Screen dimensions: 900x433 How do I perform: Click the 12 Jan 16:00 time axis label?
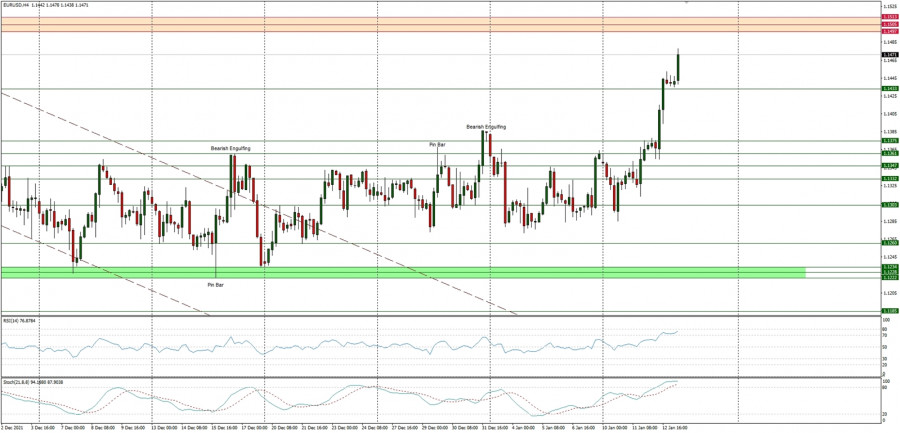(674, 428)
